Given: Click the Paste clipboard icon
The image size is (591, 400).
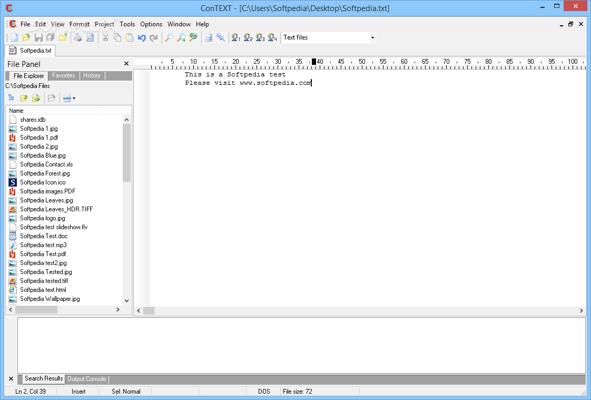Looking at the screenshot, I should pos(130,37).
